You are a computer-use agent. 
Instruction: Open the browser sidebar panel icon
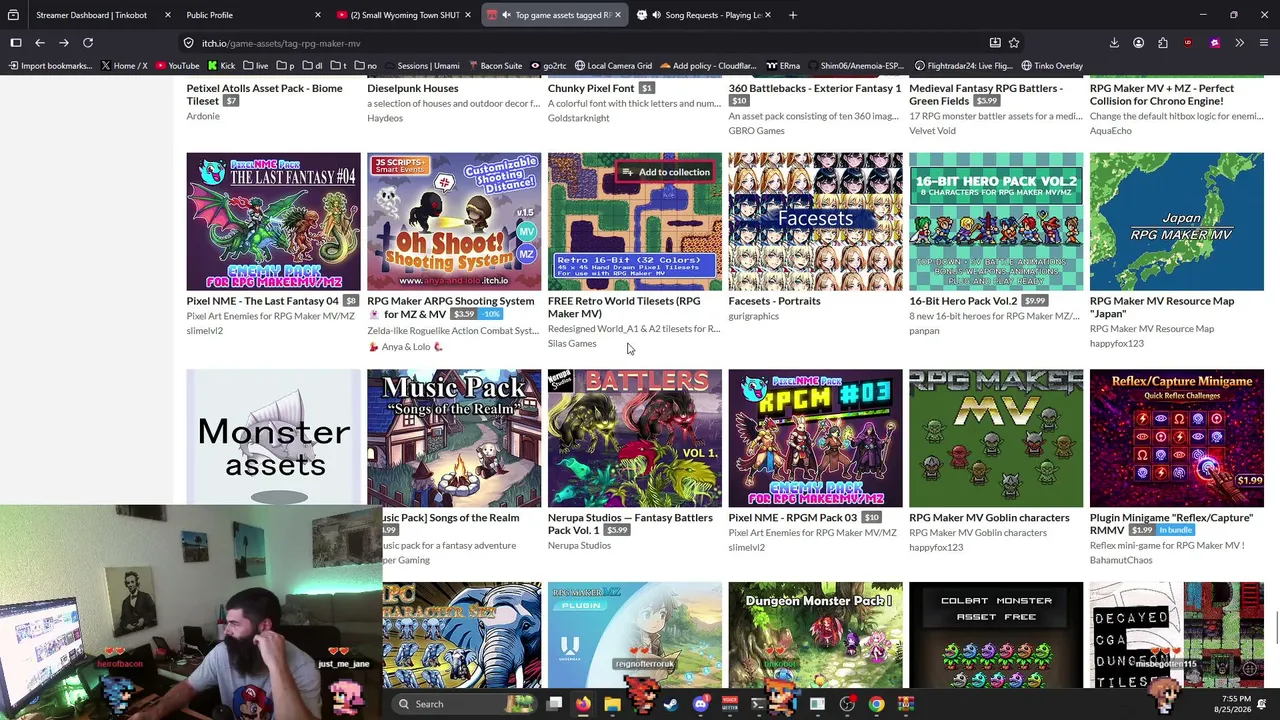click(x=16, y=43)
